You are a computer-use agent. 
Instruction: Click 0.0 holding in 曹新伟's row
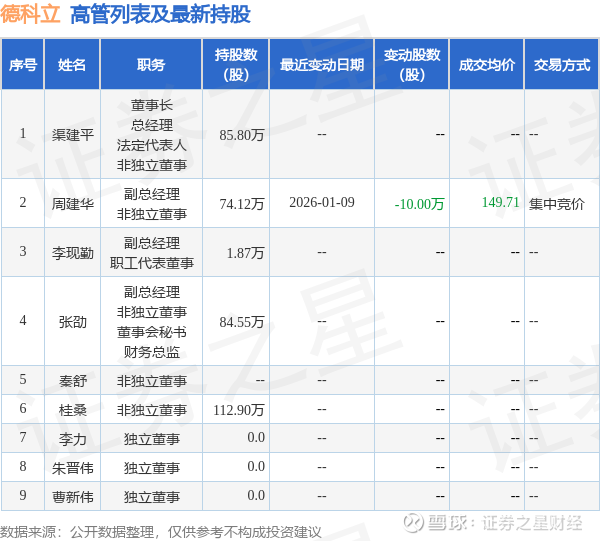pos(256,495)
